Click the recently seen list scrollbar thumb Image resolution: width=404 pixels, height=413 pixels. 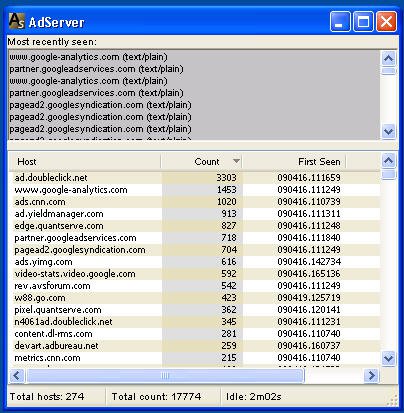pyautogui.click(x=388, y=71)
